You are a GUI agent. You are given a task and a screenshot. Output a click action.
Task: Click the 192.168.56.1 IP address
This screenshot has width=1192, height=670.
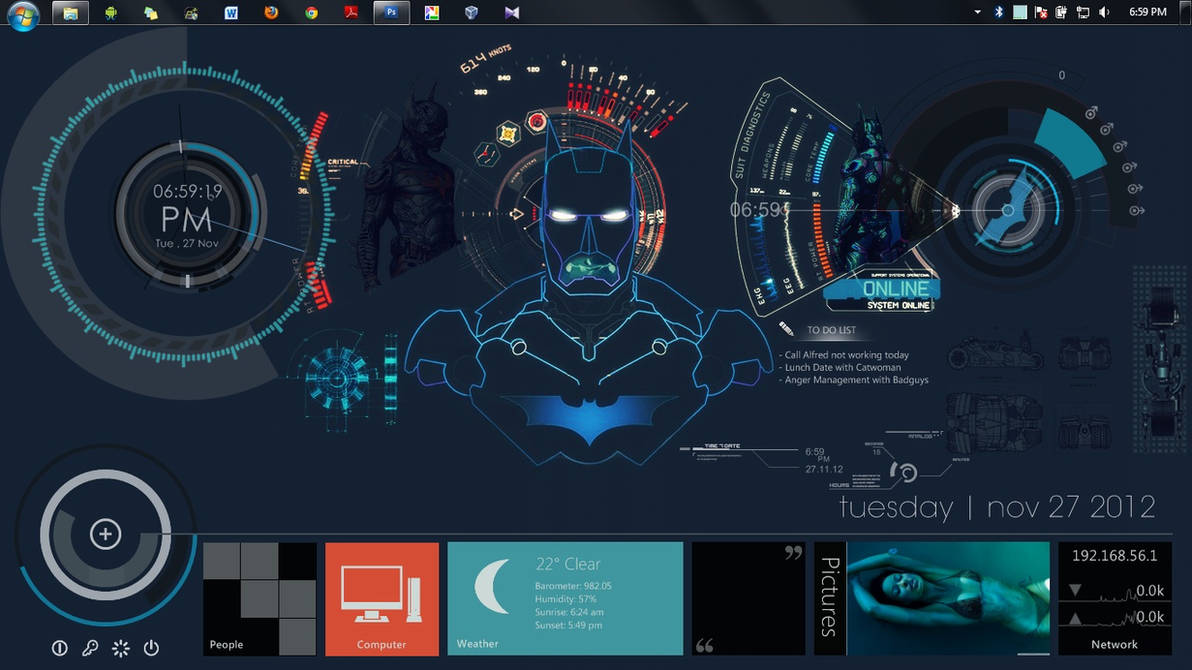(x=1114, y=556)
